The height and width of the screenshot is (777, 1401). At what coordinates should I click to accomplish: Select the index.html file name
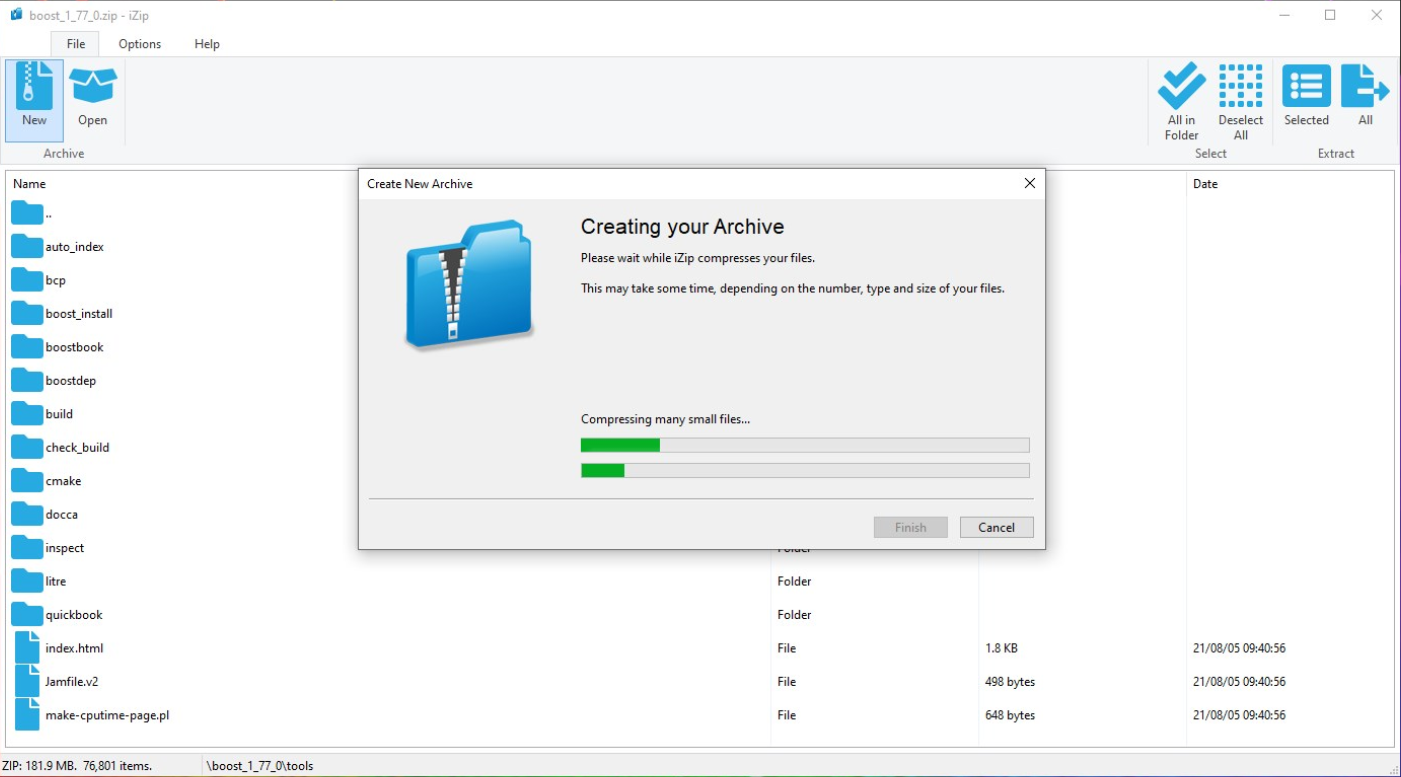(74, 648)
